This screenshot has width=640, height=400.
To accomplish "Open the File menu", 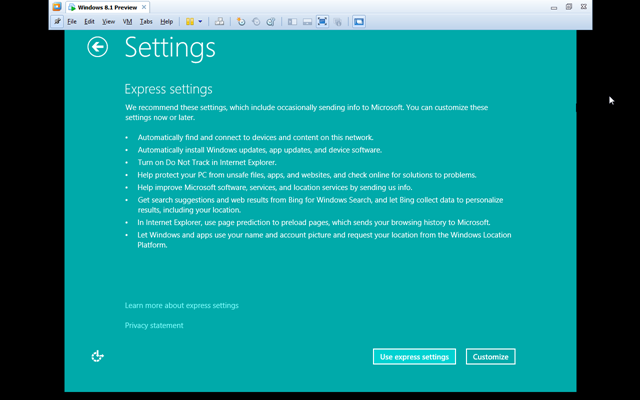I will tap(72, 22).
